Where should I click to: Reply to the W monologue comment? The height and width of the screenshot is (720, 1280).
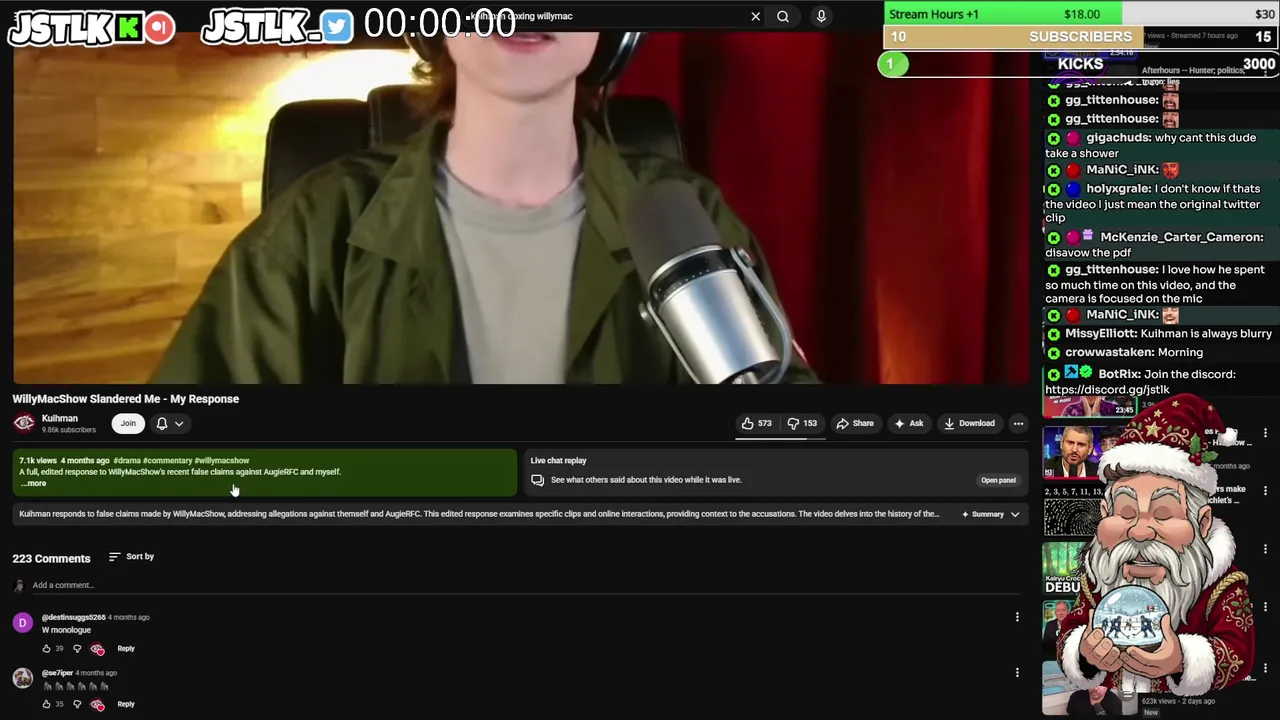126,649
